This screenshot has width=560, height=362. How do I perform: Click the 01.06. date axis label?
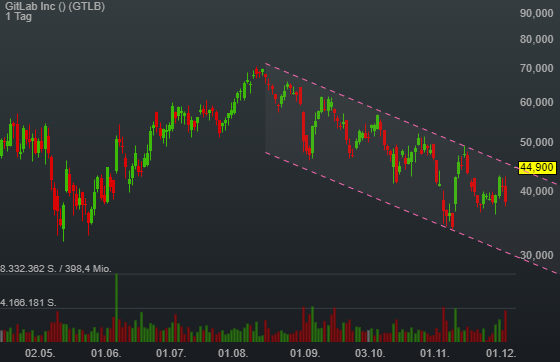tap(106, 353)
